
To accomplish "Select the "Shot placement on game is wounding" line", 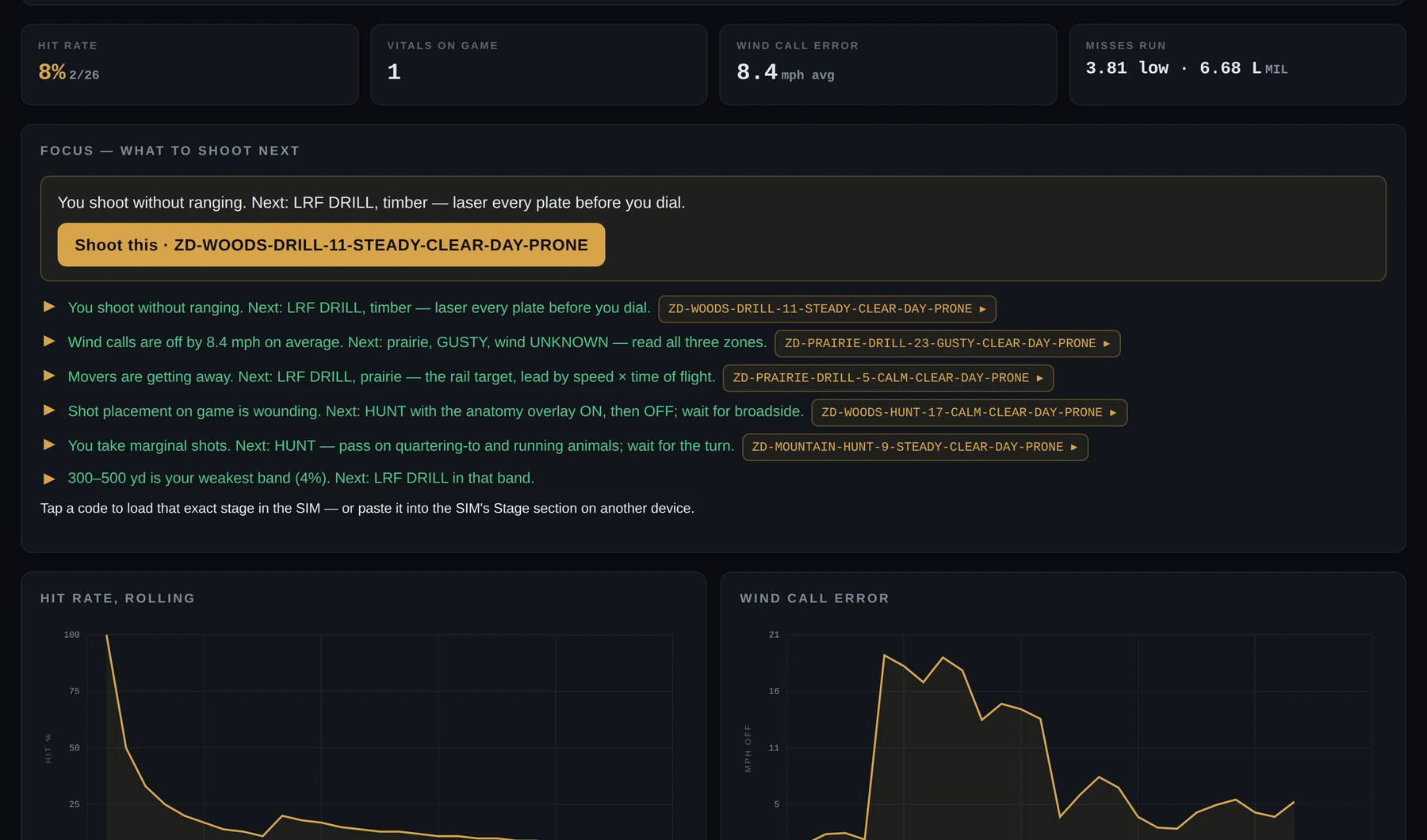I will click(436, 411).
